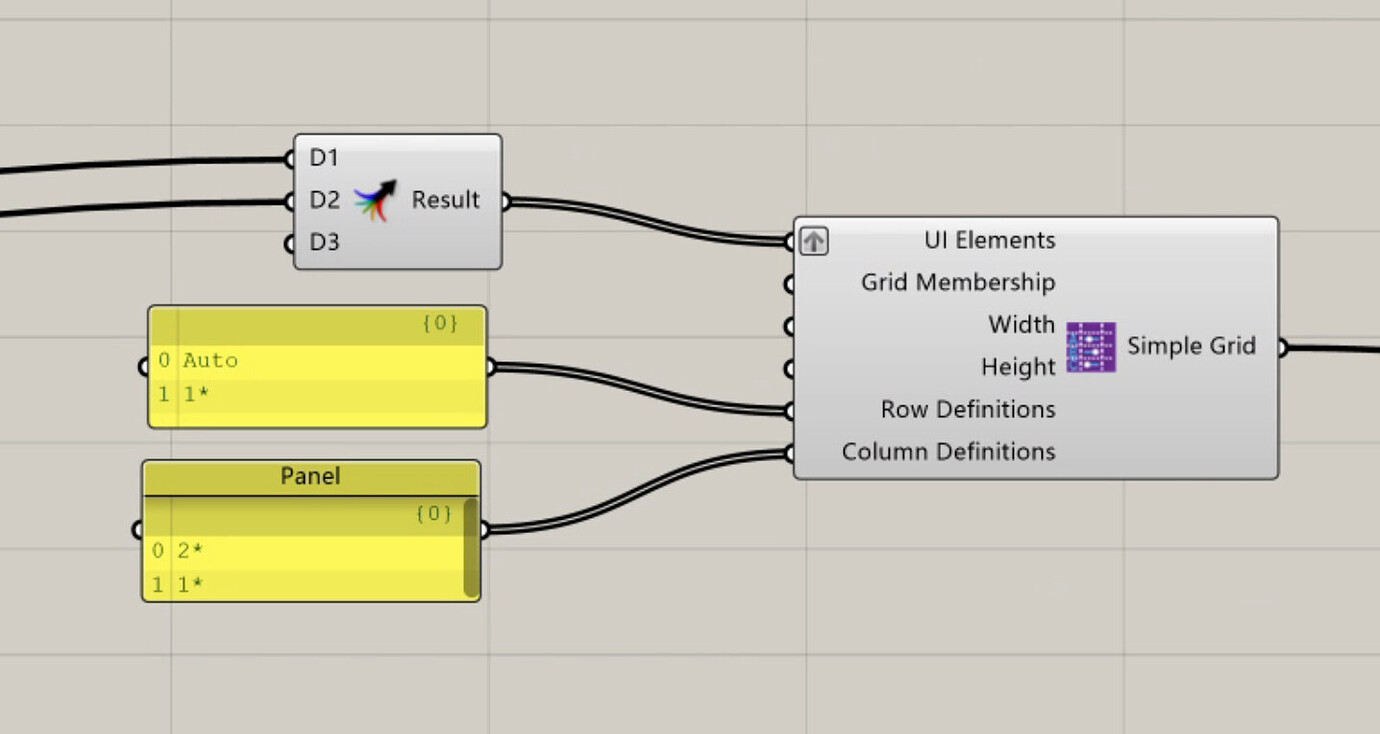Viewport: 1380px width, 734px height.
Task: Select the Simple Grid component name label
Action: [1192, 346]
